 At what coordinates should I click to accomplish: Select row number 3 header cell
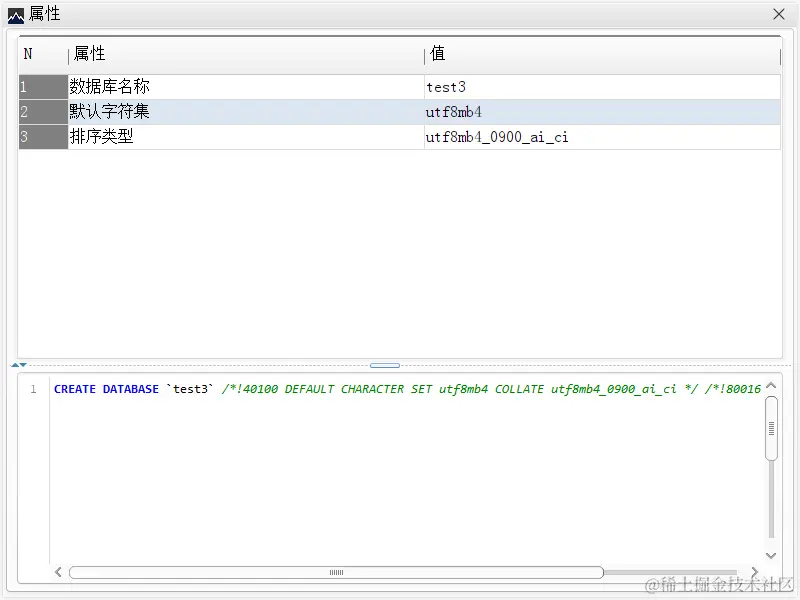tap(43, 137)
